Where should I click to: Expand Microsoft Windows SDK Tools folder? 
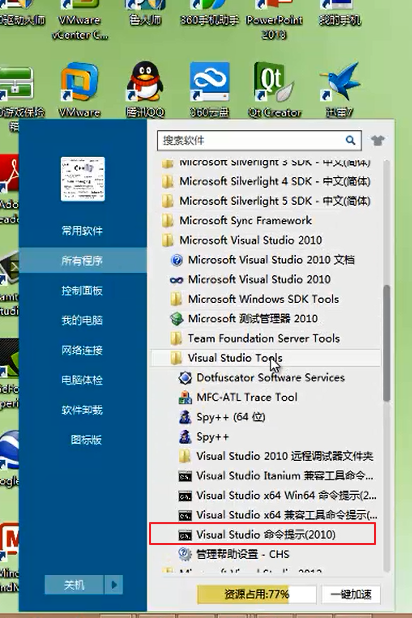click(x=254, y=299)
